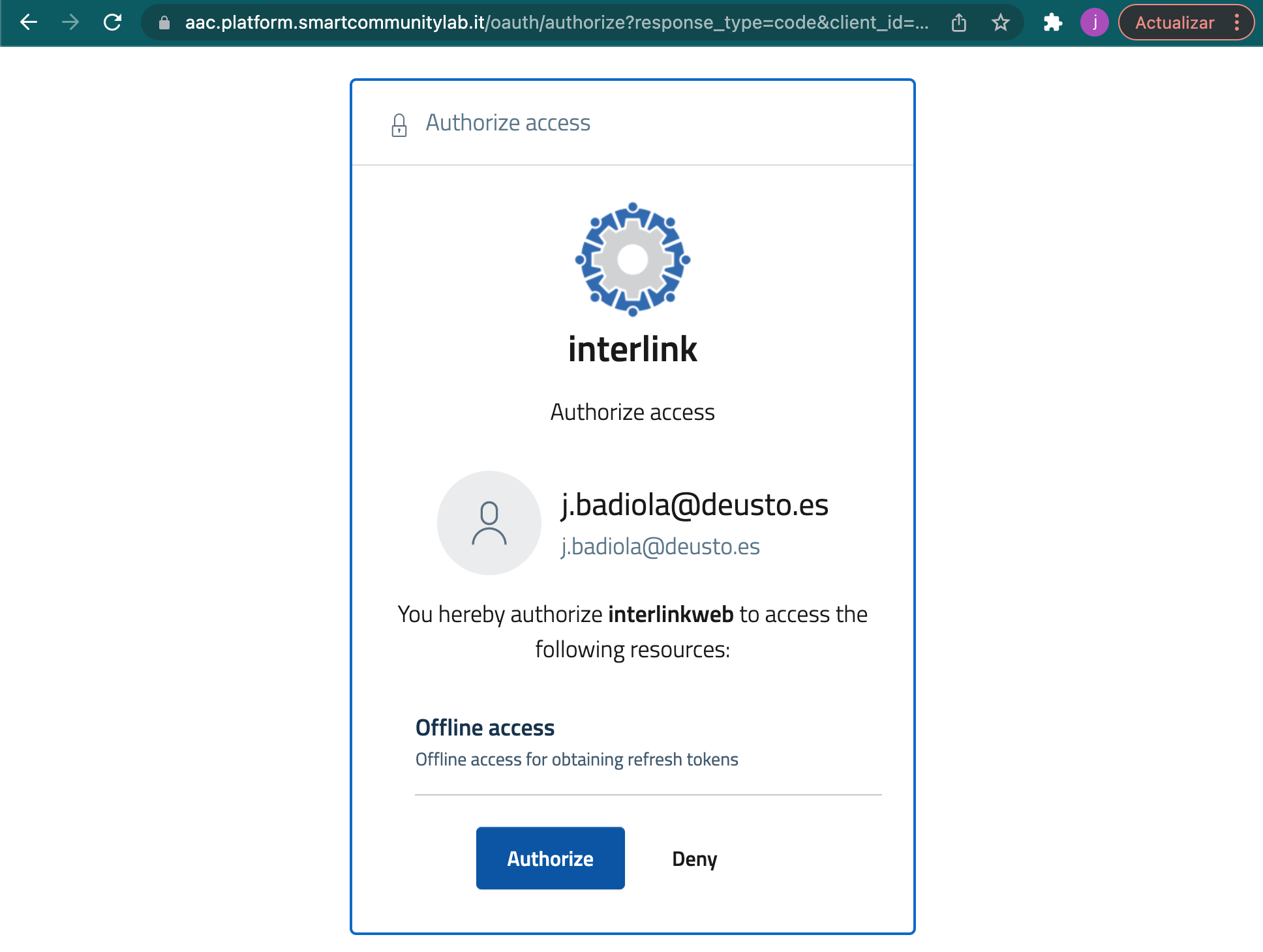The width and height of the screenshot is (1263, 952).
Task: Click the padlock site info icon
Action: (x=164, y=23)
